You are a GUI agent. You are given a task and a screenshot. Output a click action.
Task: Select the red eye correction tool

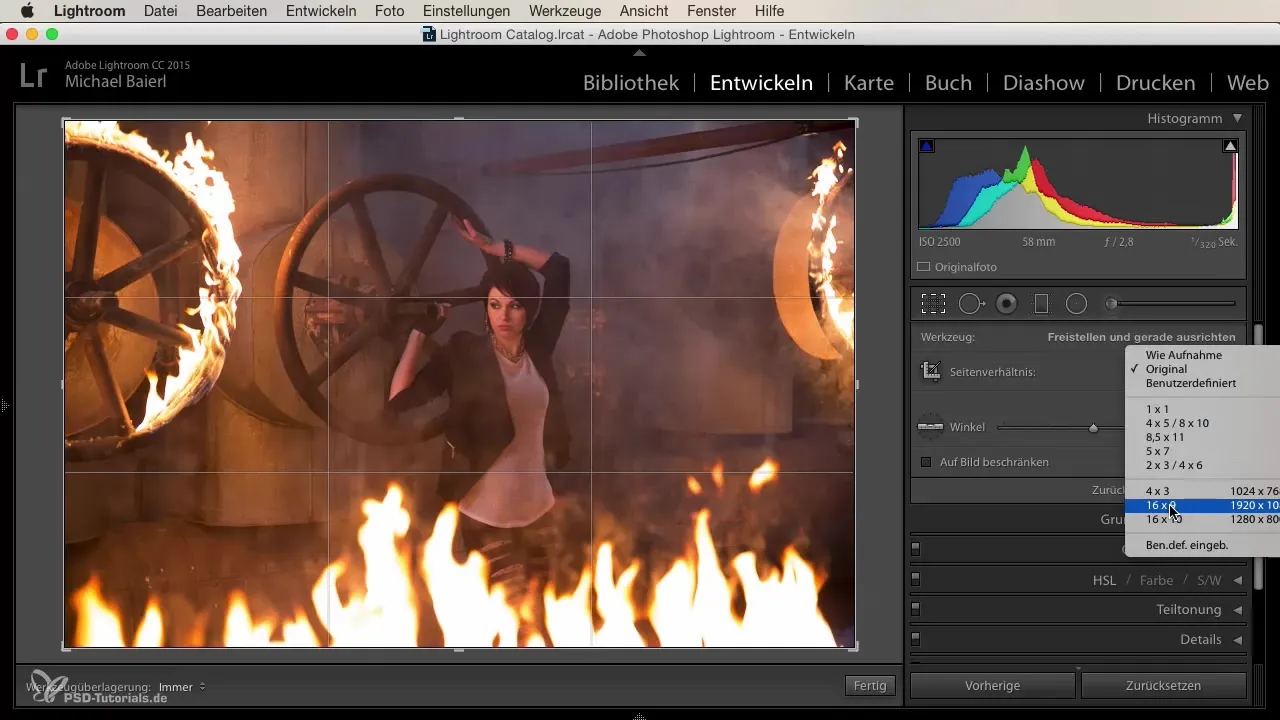(1007, 303)
